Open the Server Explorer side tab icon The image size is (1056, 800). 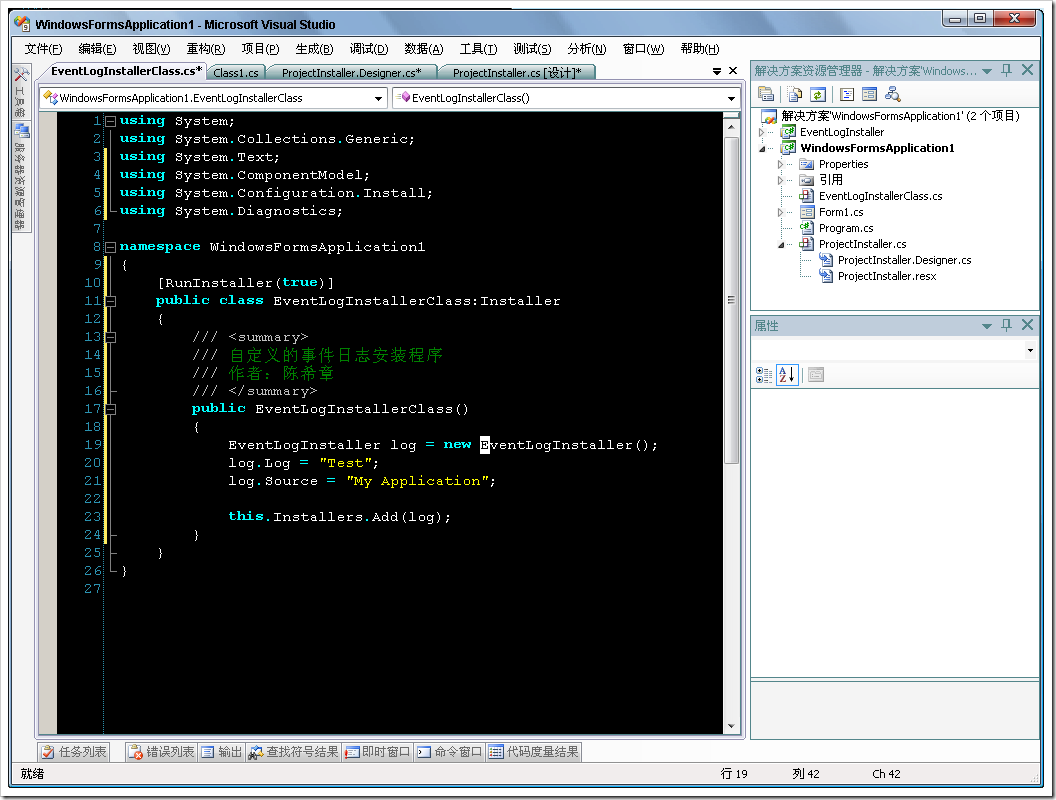coord(22,130)
